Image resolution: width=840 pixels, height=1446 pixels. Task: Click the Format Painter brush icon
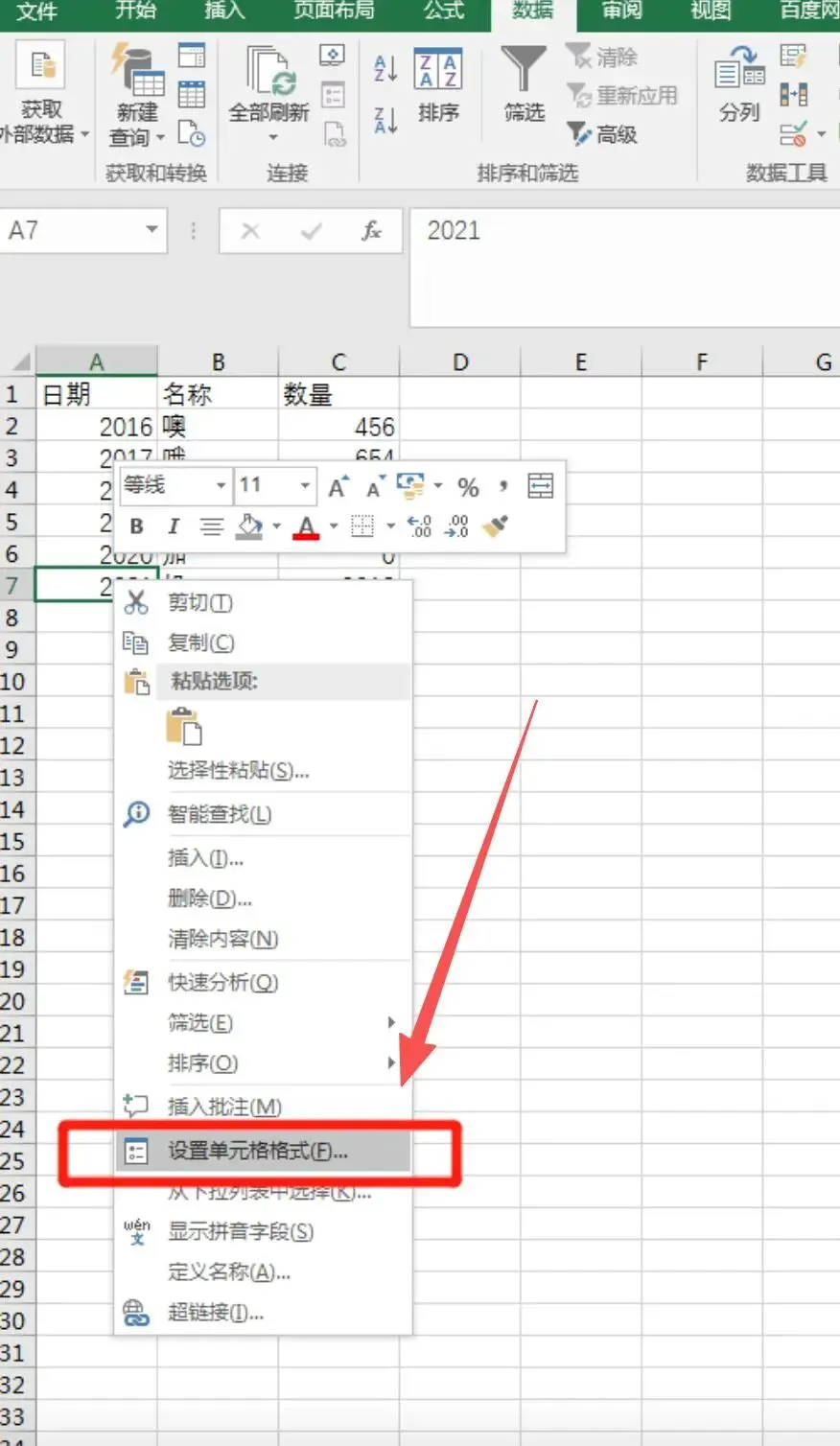495,525
